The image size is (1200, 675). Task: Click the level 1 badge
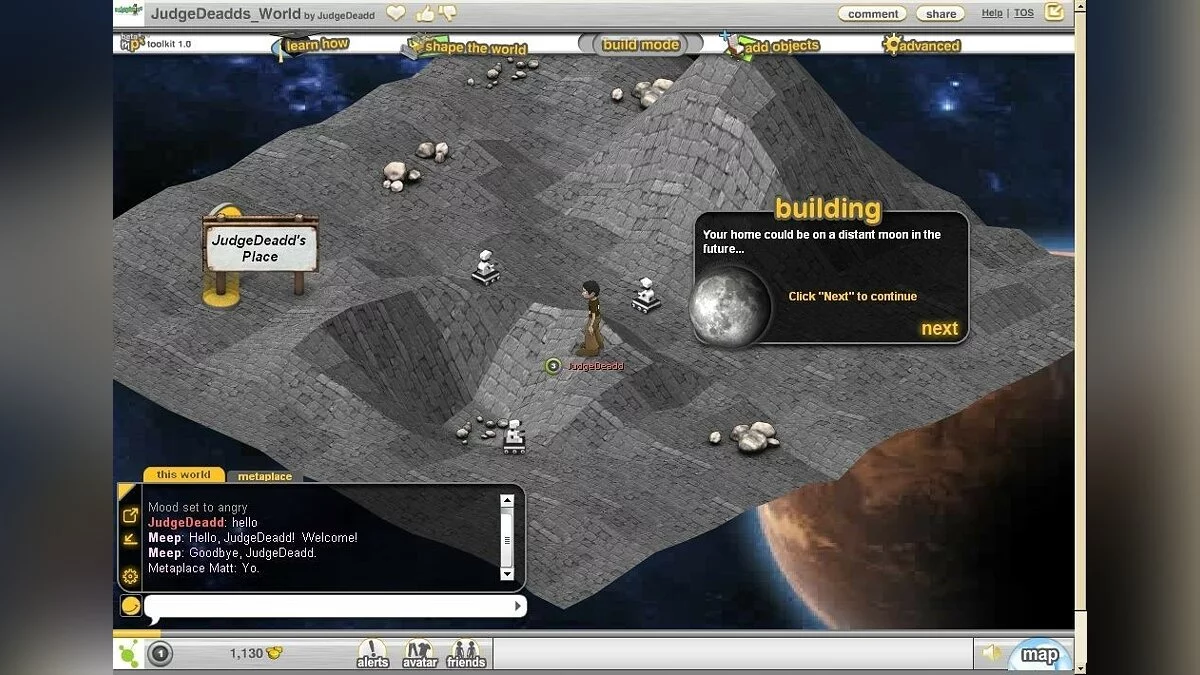160,655
